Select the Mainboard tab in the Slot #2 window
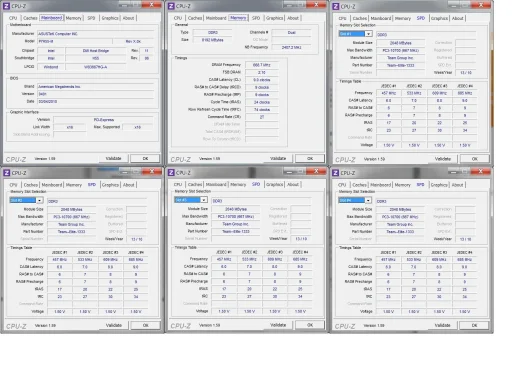Screen dimensions: 527x384 point(51,185)
